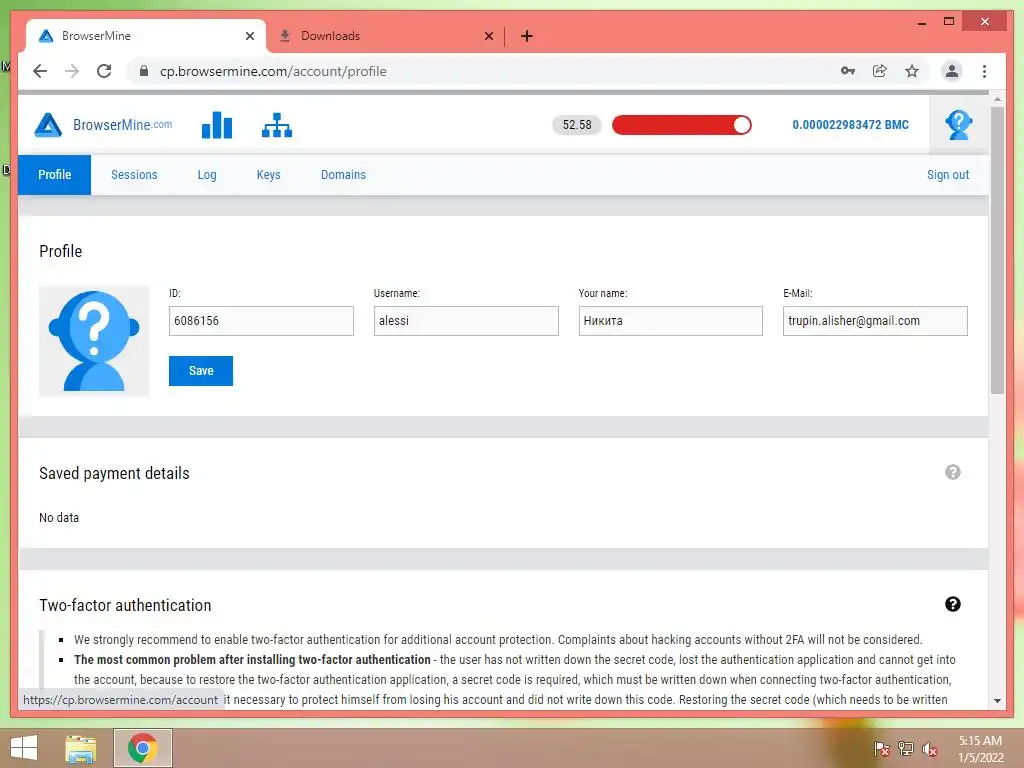This screenshot has height=768, width=1024.
Task: Switch to the Sessions tab
Action: (134, 174)
